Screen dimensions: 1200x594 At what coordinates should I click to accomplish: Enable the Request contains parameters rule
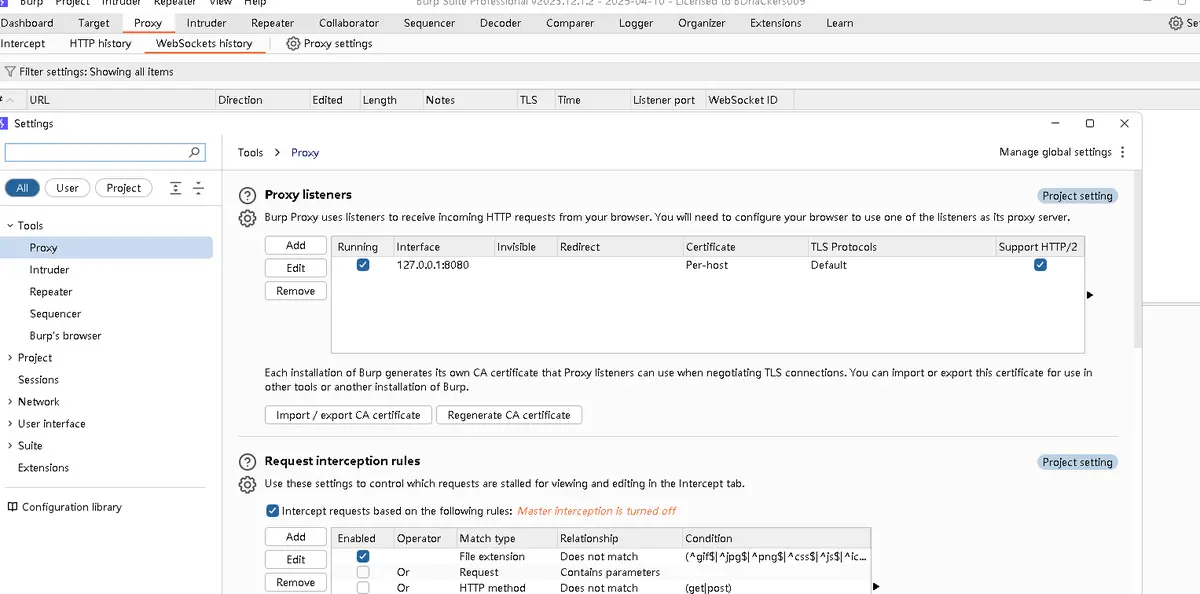[363, 572]
